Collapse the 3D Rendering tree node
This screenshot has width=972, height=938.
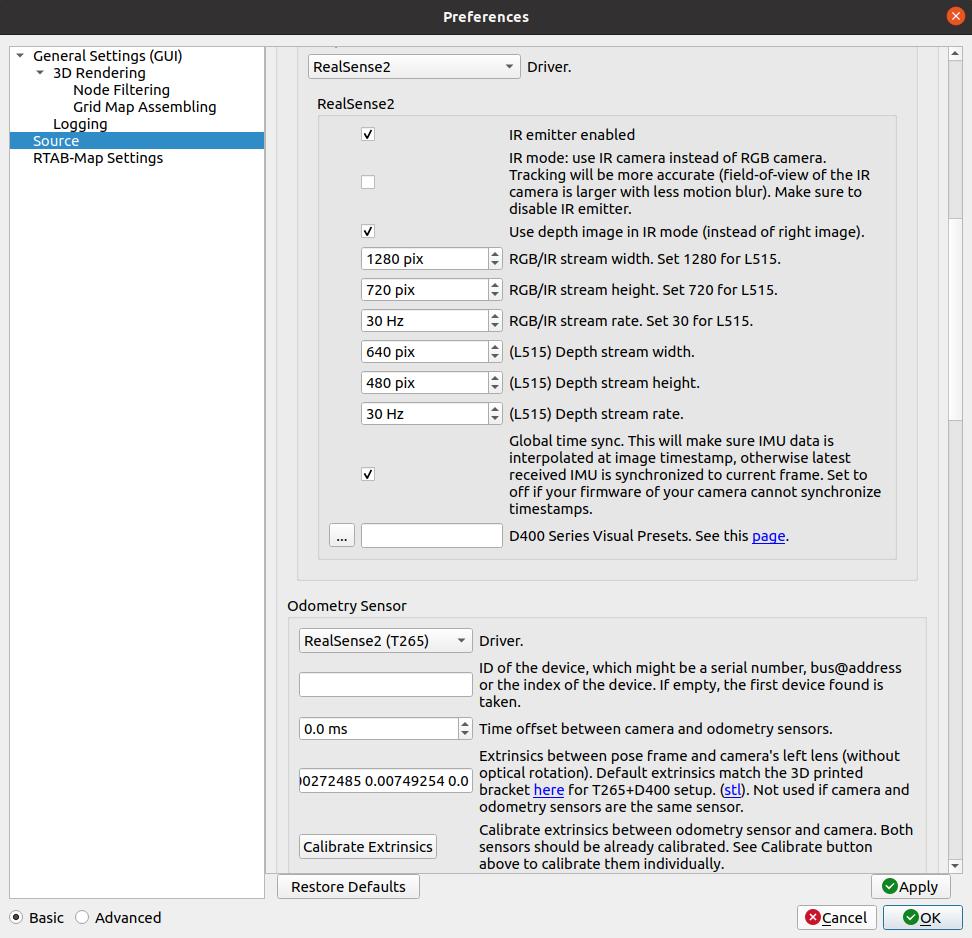40,73
